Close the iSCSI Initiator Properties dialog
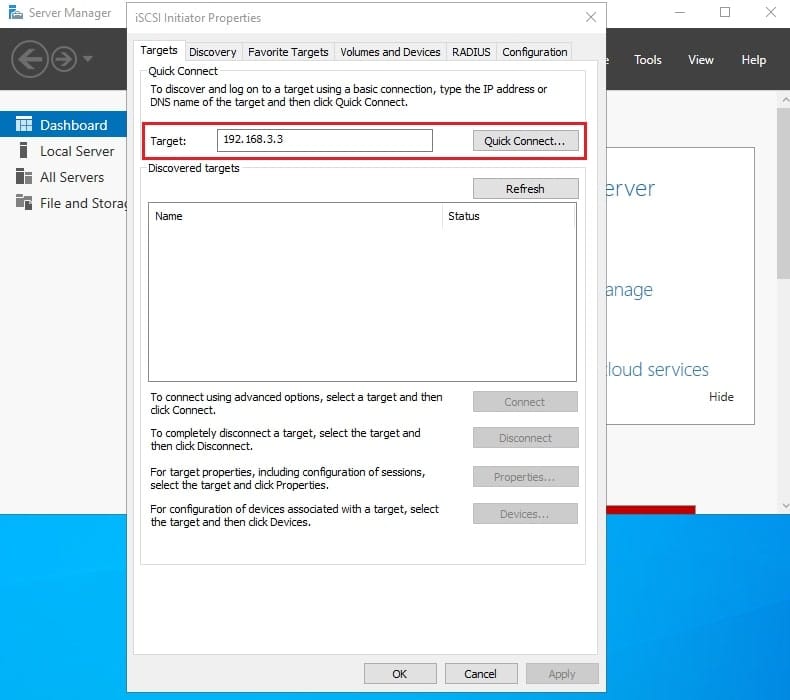Screen dimensions: 790x700 pyautogui.click(x=591, y=18)
